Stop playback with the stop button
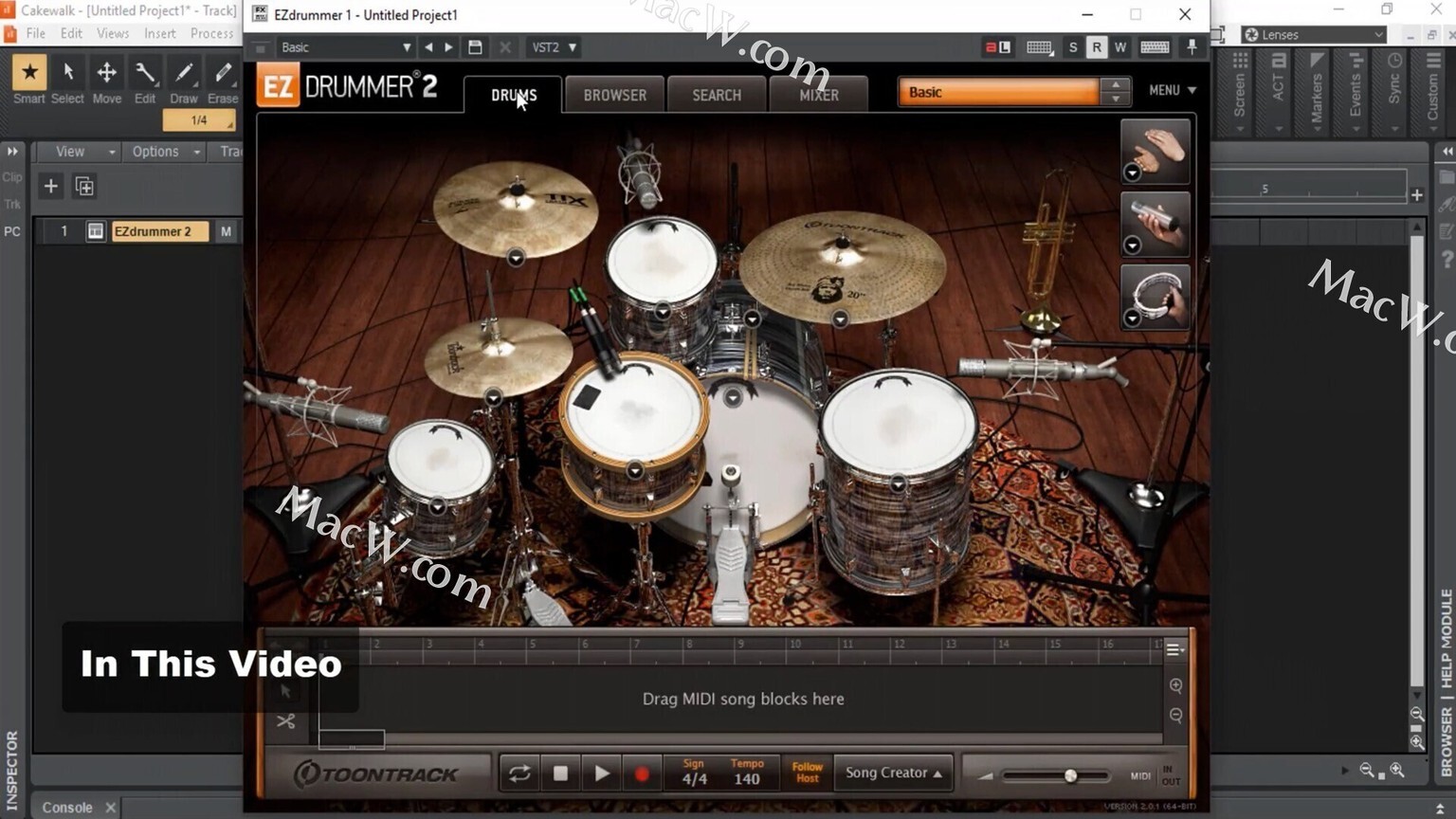 click(x=560, y=773)
